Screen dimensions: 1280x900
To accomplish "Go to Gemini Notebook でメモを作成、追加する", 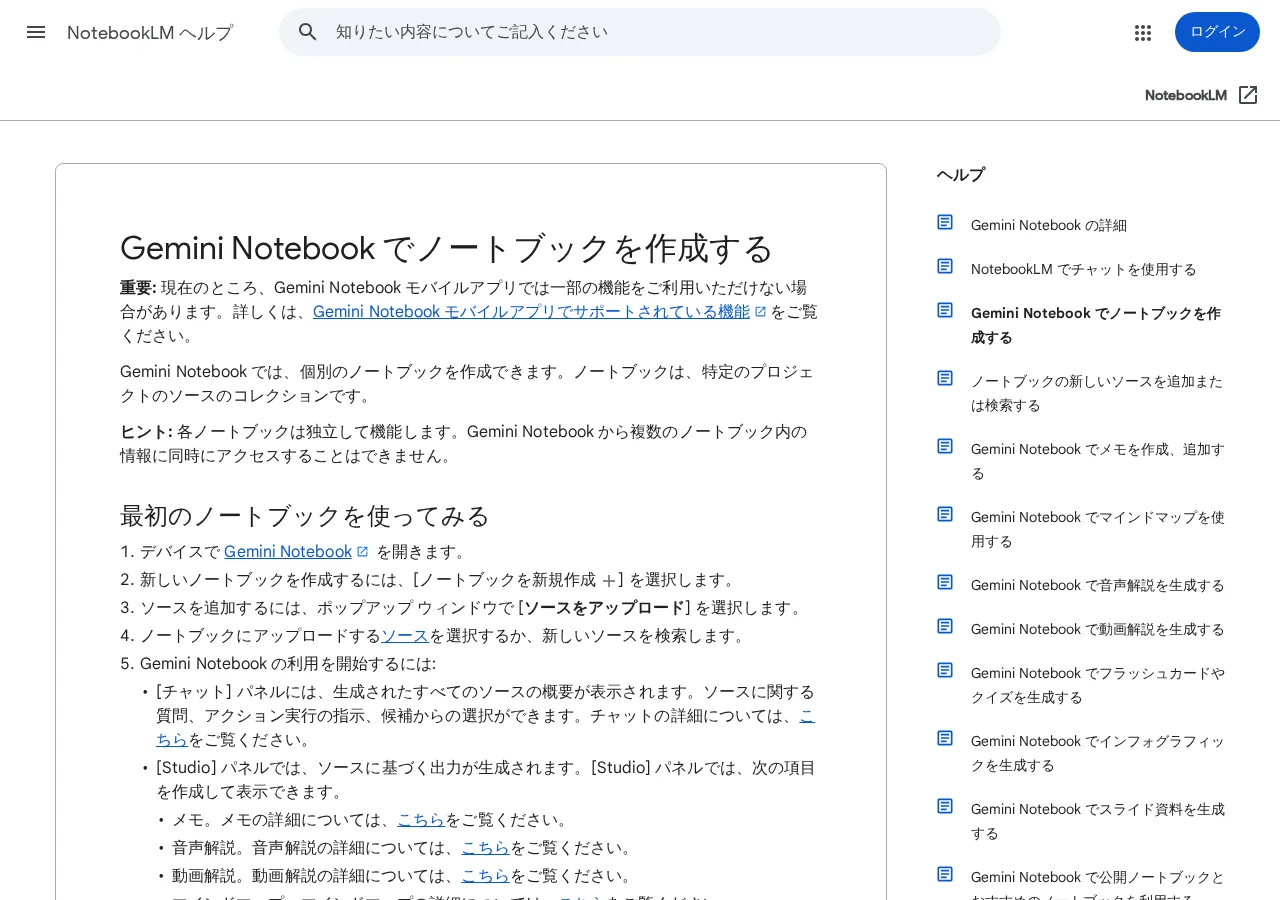I will click(x=1098, y=461).
